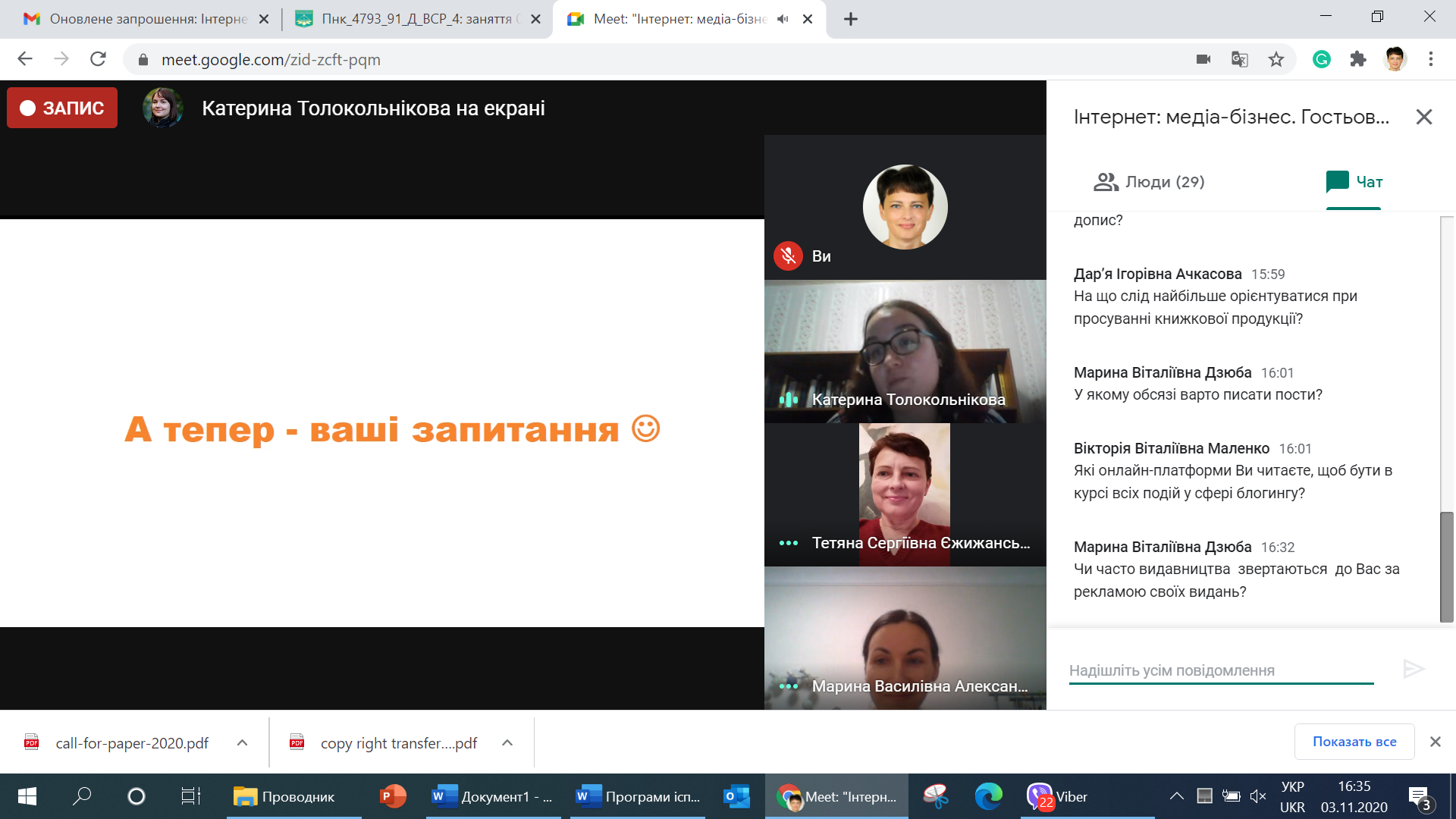Mute the Meet tab audio icon

[x=783, y=19]
